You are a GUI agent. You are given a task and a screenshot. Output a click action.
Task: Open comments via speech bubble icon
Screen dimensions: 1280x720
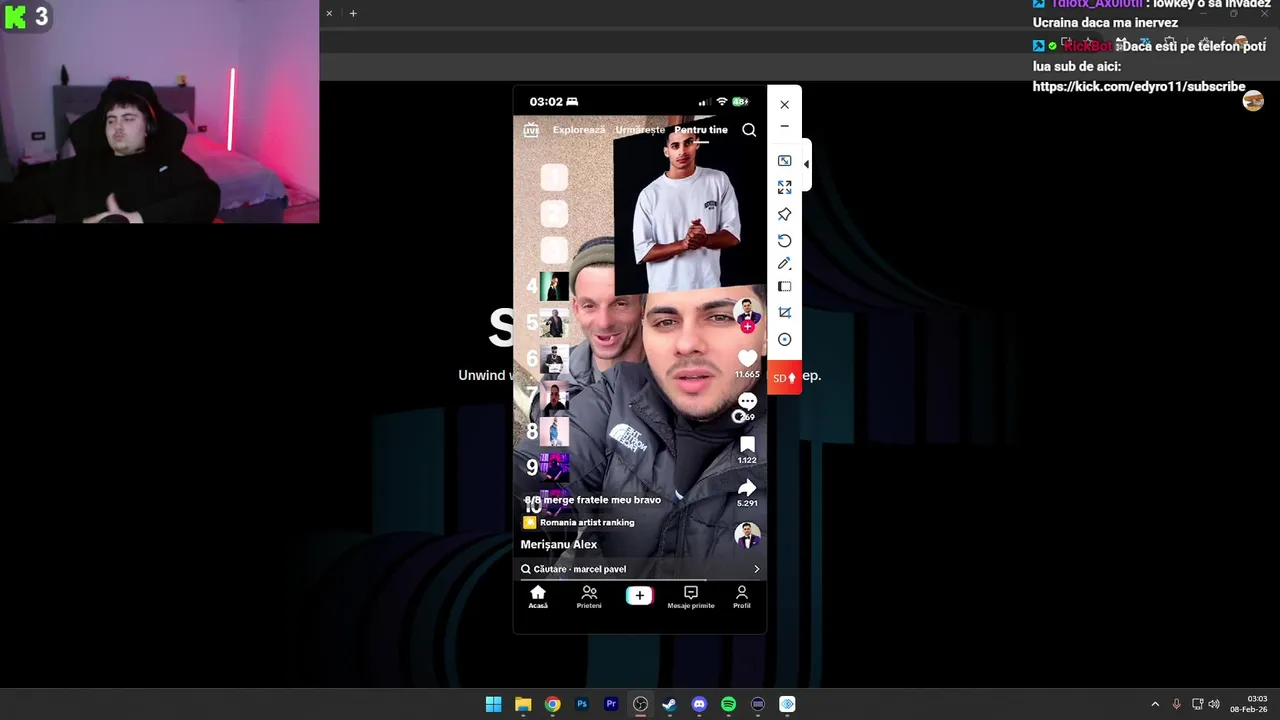747,401
